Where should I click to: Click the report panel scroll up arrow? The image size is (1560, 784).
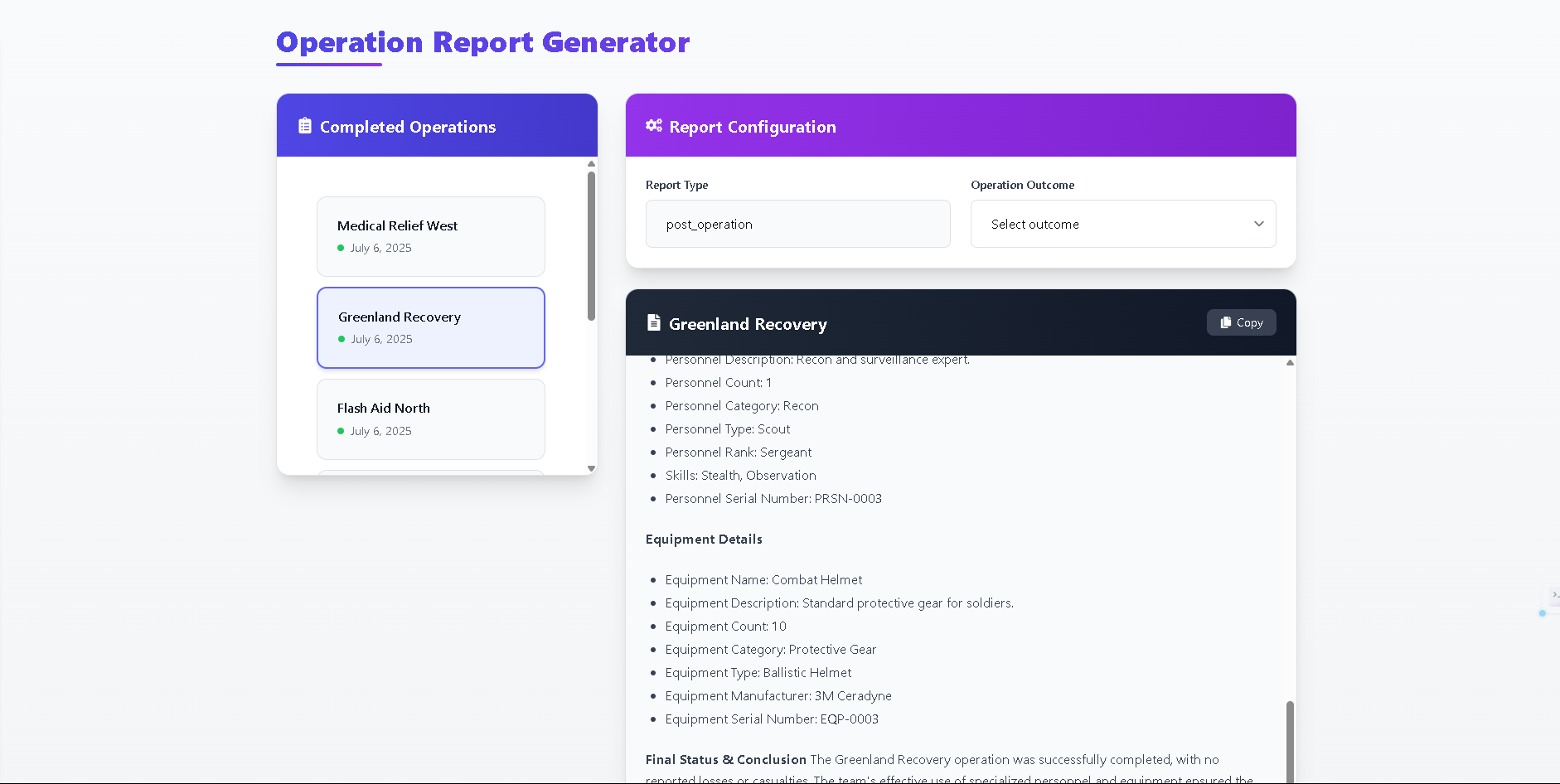[1290, 362]
